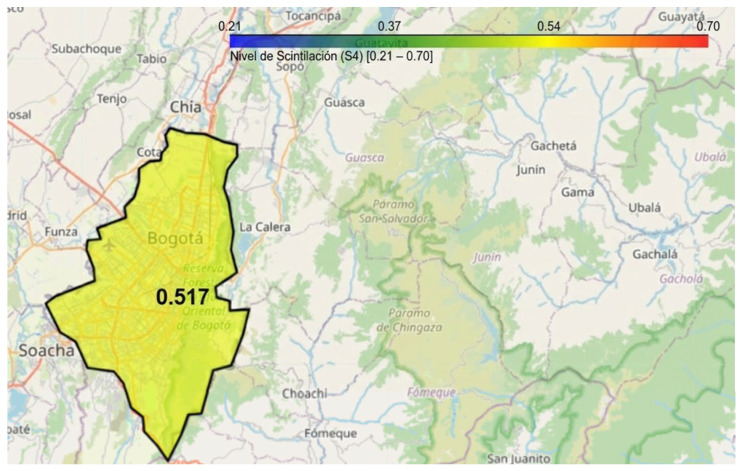Click the Nivel de Scintilación legend caption
Image resolution: width=743 pixels, height=471 pixels.
331,56
